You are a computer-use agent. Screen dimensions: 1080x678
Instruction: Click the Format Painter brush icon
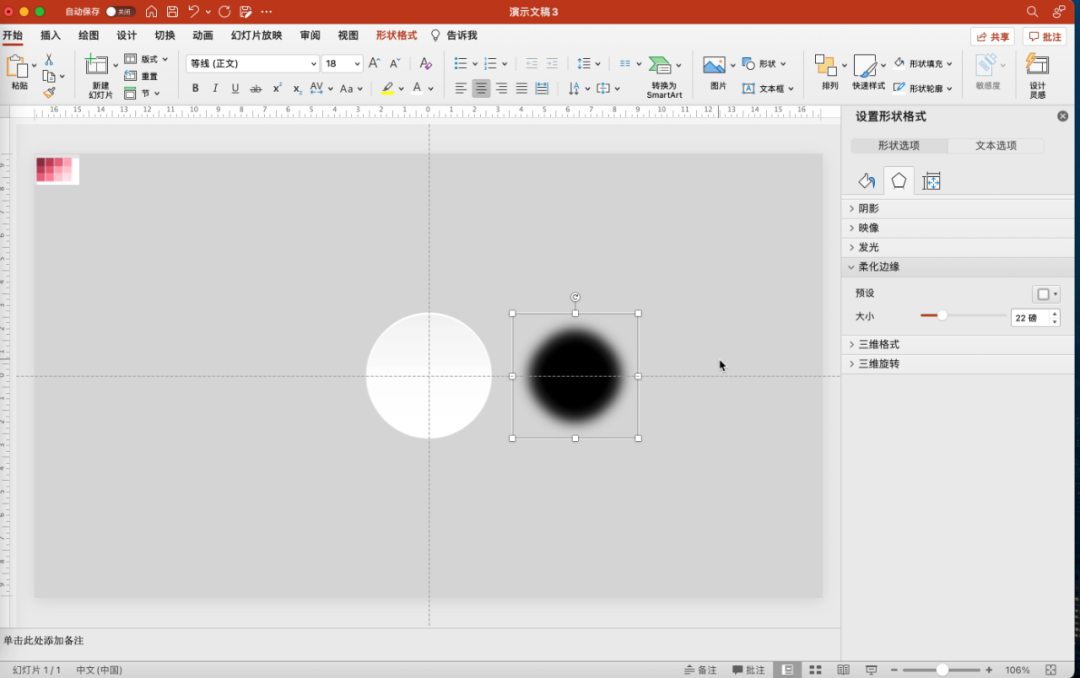click(49, 92)
